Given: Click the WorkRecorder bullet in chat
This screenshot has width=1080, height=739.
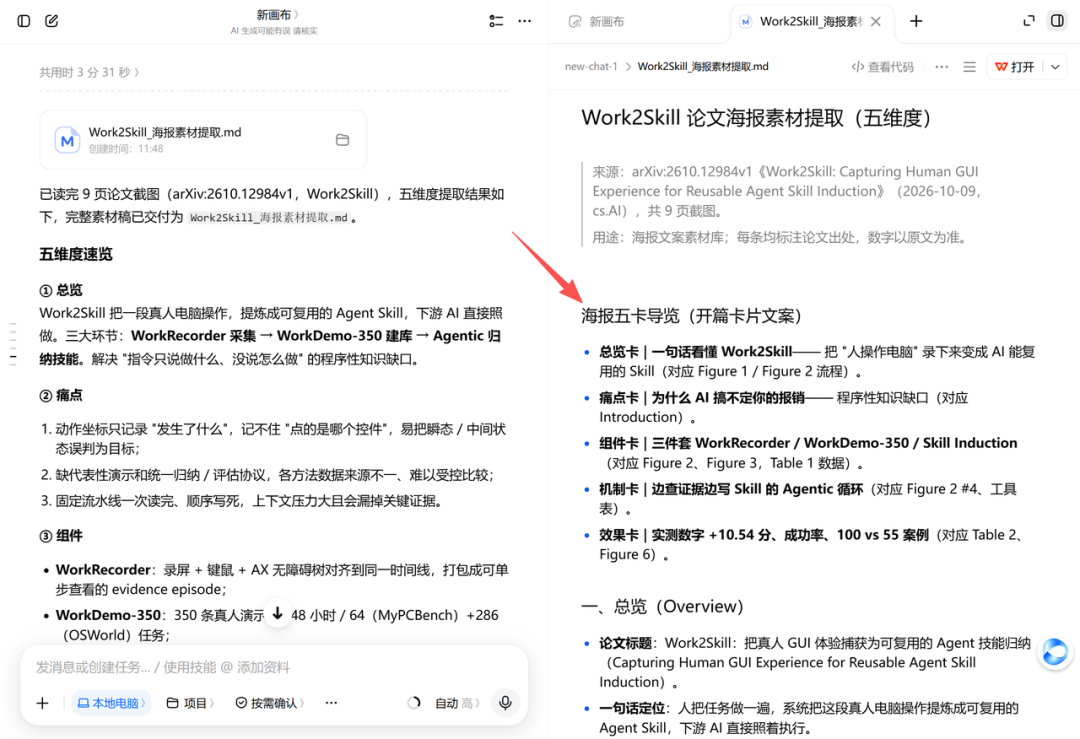Looking at the screenshot, I should tap(282, 579).
